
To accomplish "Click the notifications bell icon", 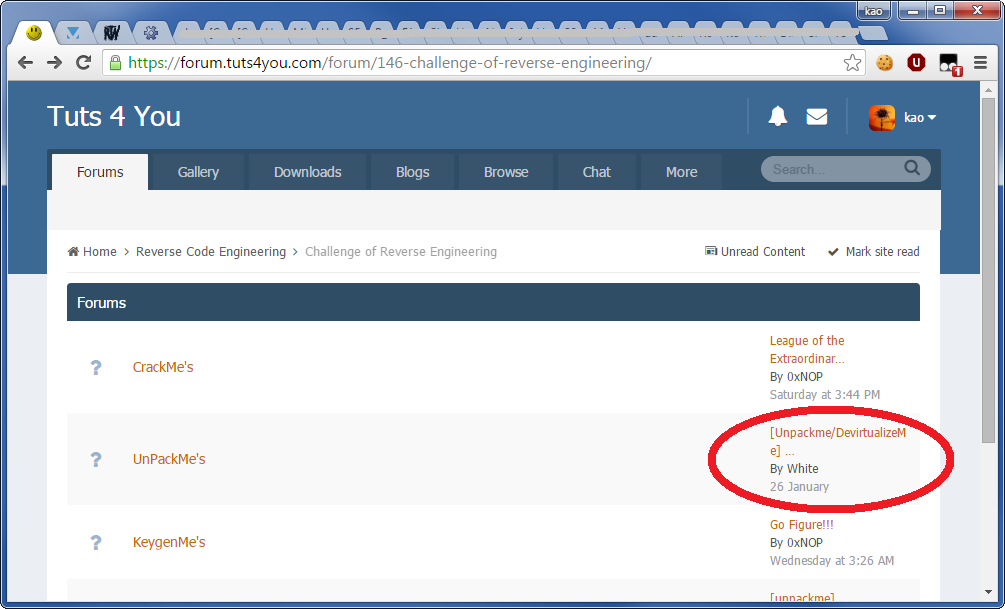I will click(777, 117).
